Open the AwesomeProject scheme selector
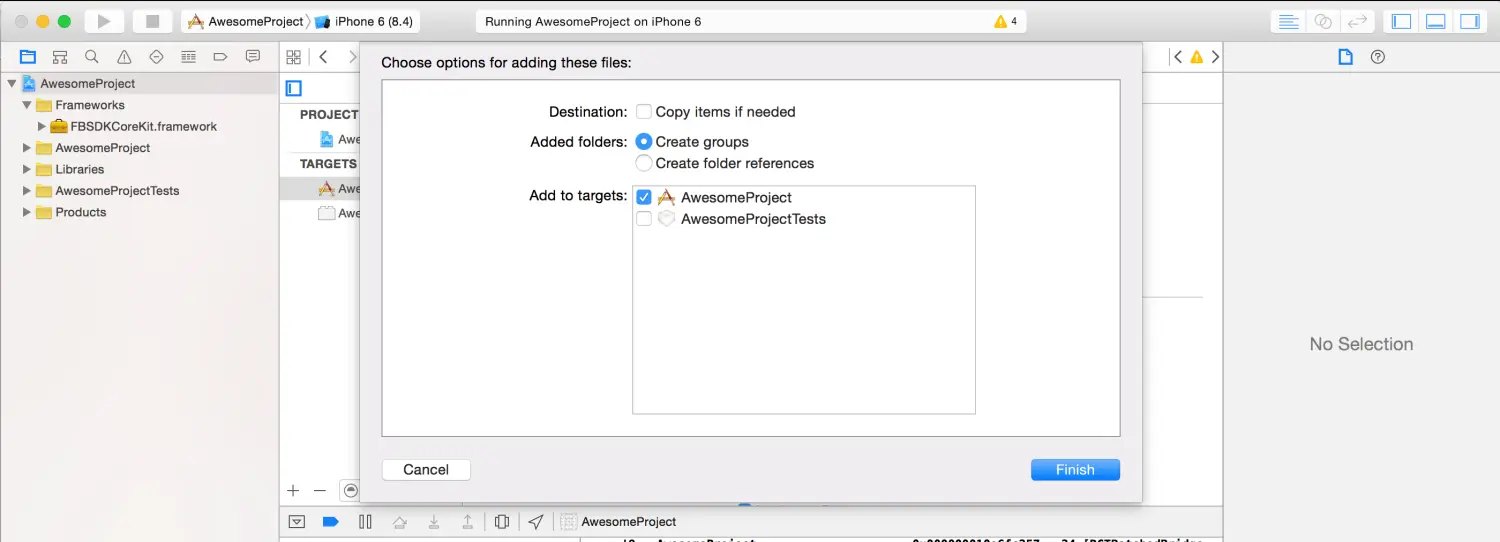This screenshot has width=1500, height=542. [x=246, y=21]
